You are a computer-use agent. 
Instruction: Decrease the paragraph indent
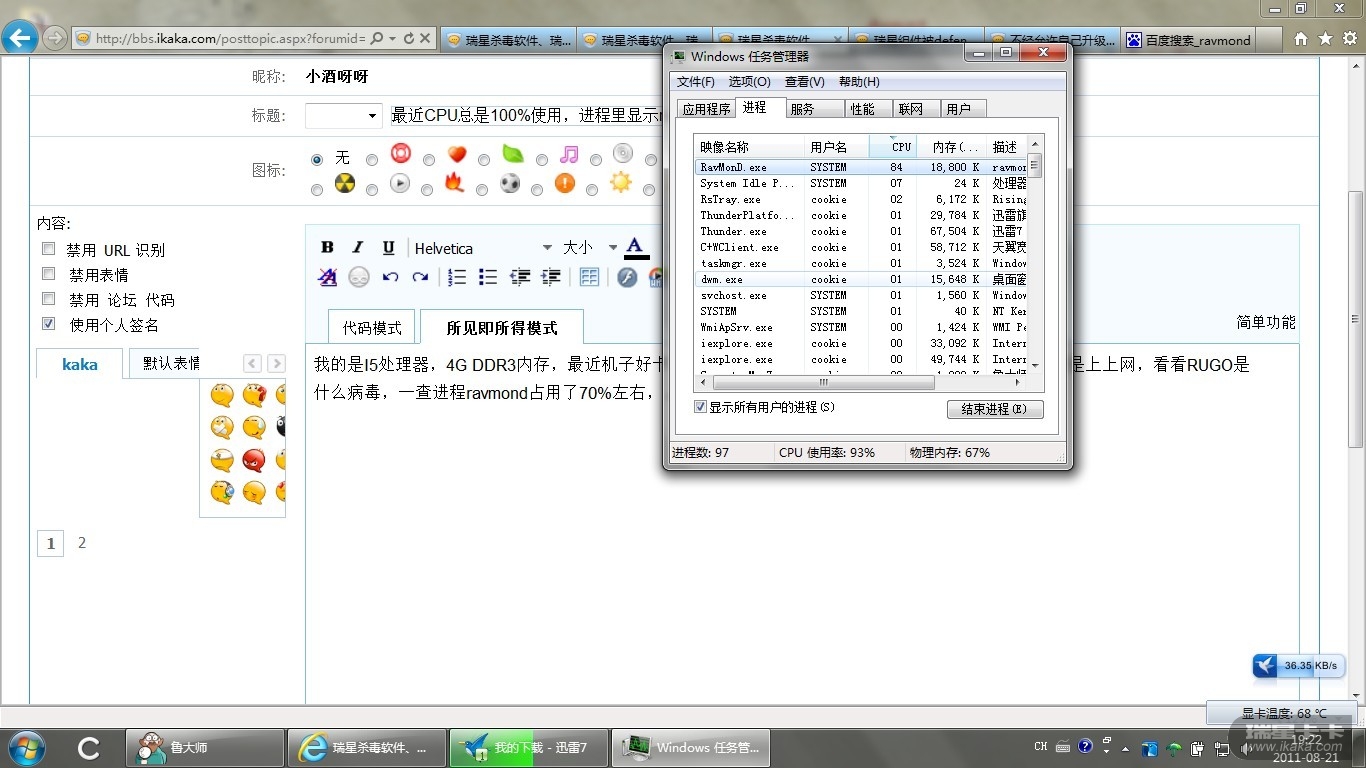coord(520,277)
